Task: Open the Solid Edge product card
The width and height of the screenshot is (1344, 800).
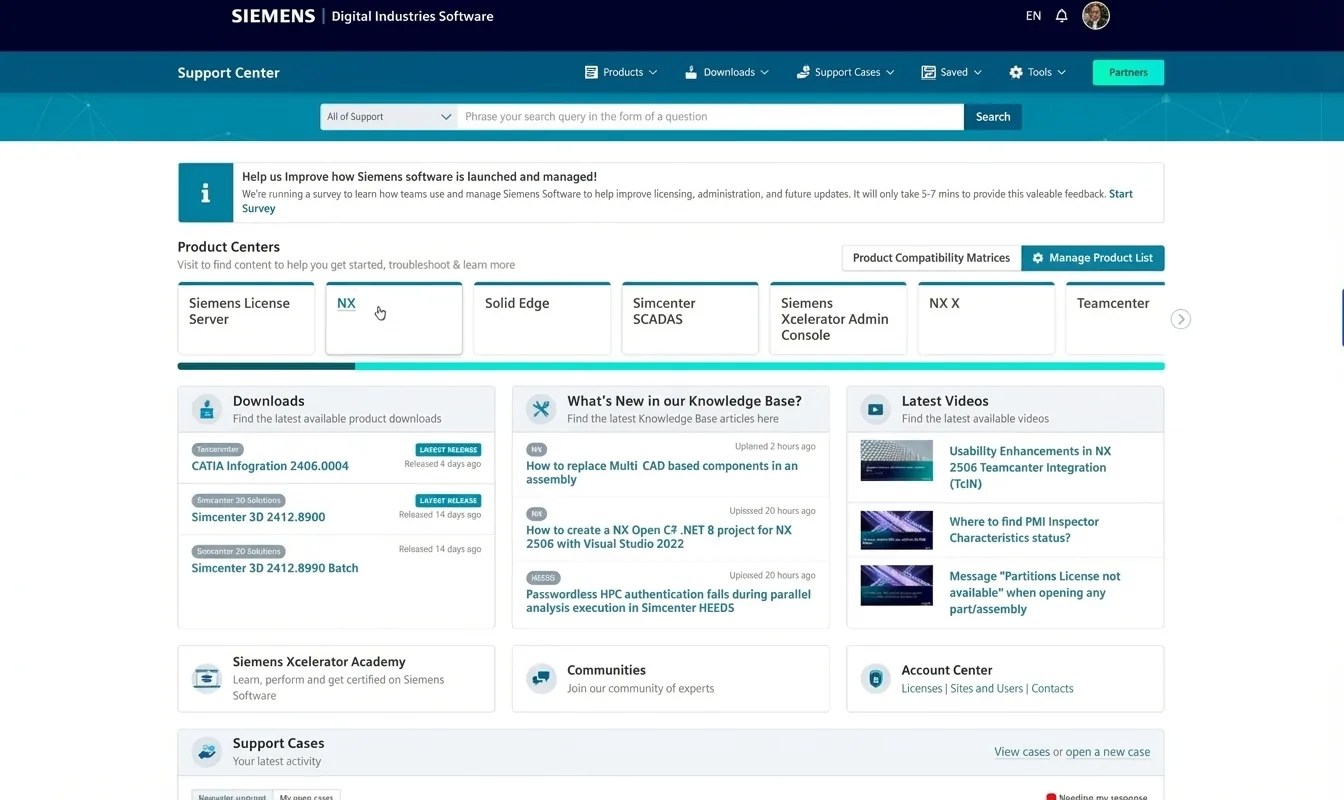Action: pos(542,318)
